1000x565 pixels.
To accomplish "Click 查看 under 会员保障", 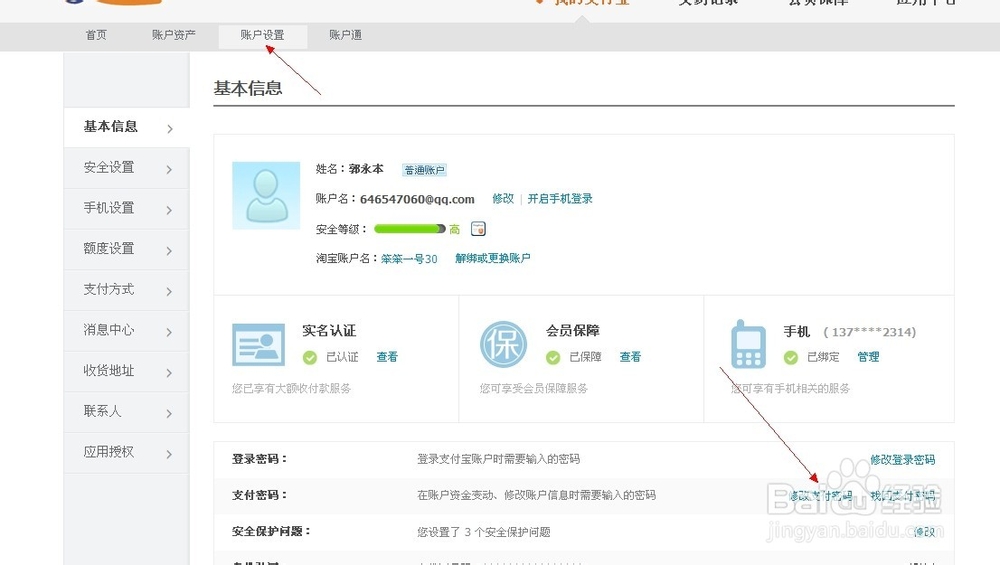I will point(630,357).
